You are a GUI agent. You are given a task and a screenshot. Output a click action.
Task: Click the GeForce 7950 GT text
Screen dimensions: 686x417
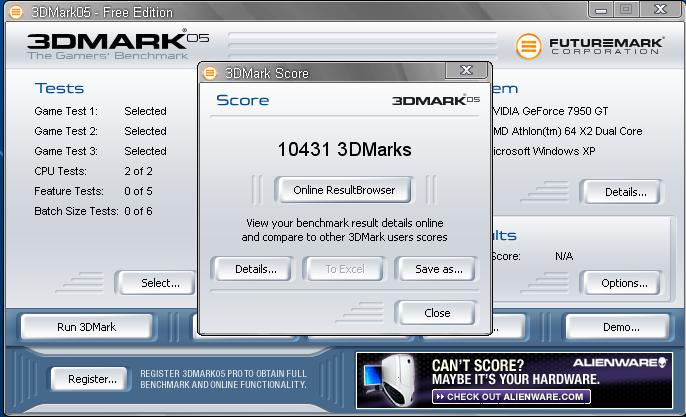click(565, 111)
